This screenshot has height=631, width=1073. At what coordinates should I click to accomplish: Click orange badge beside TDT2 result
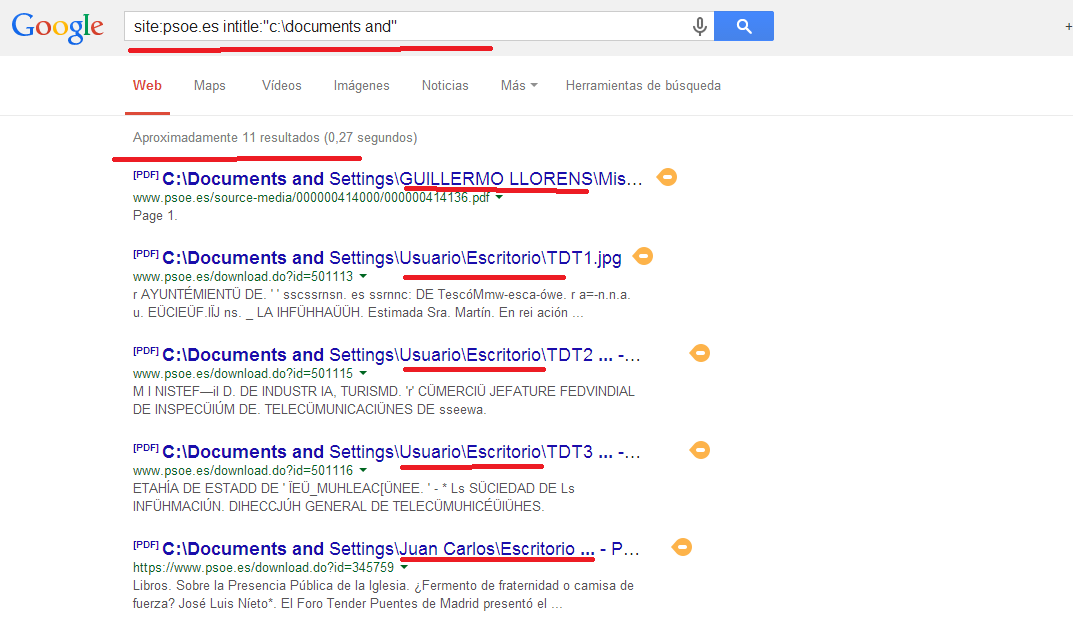click(699, 353)
